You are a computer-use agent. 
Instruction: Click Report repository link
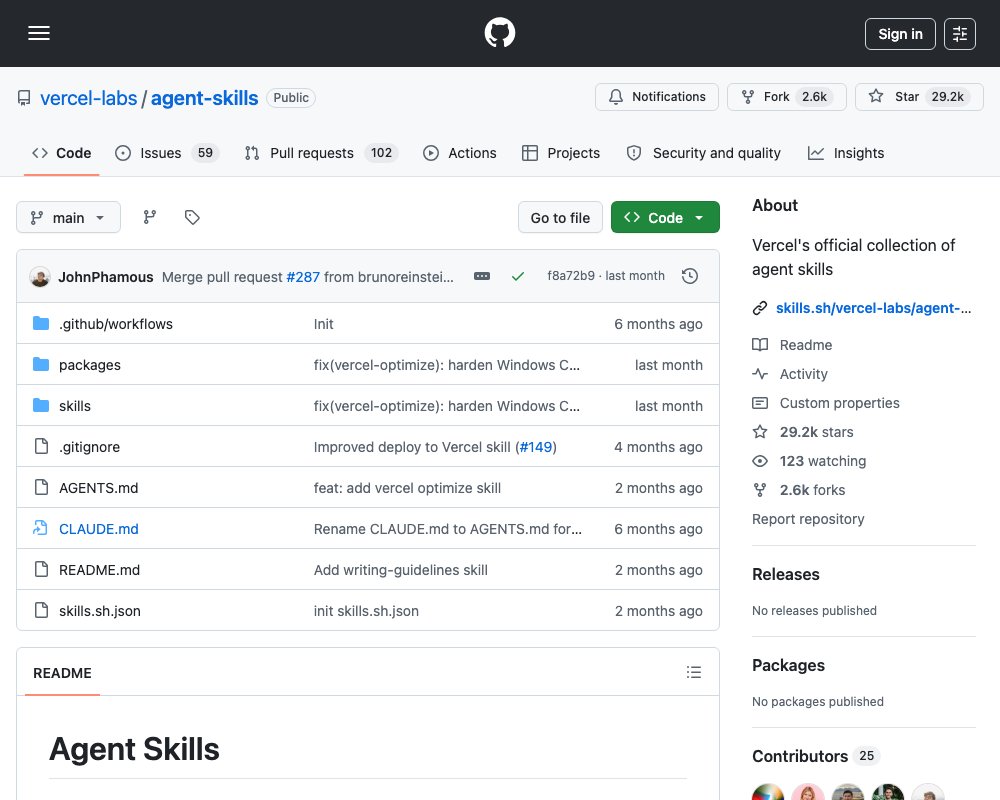tap(808, 519)
